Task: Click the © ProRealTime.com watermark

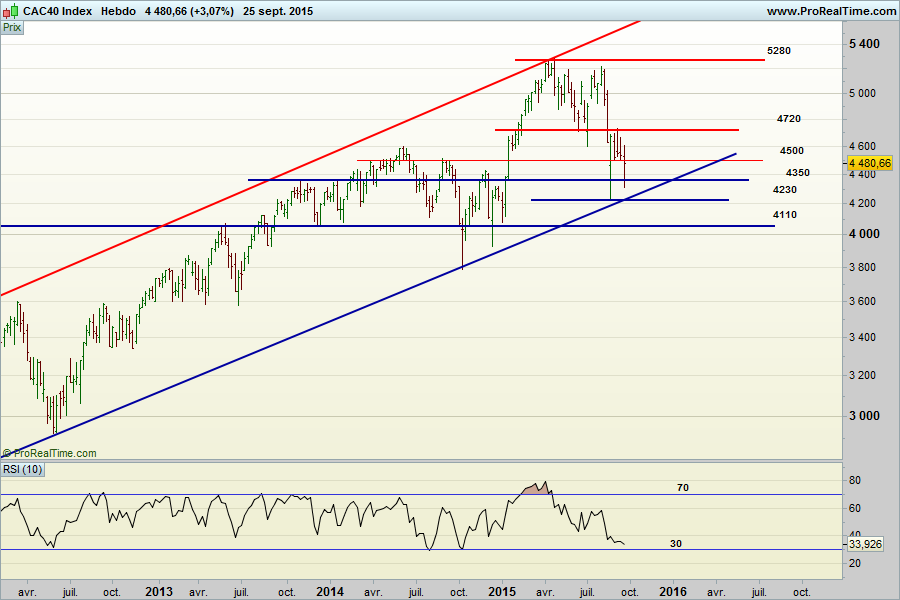Action: click(x=50, y=453)
